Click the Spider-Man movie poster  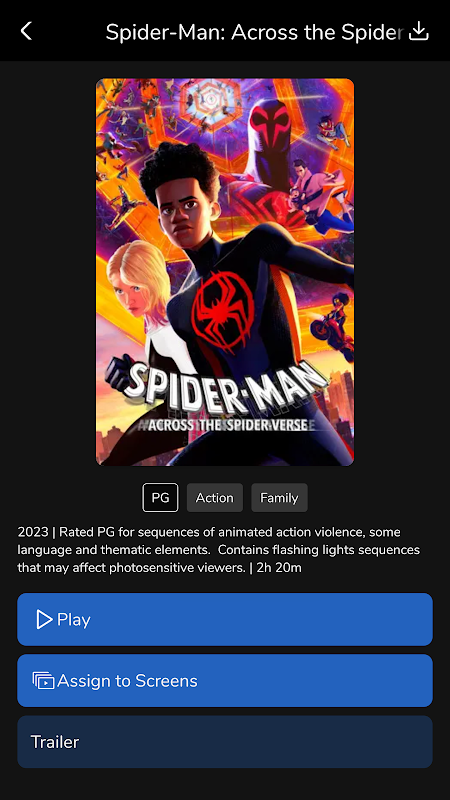[225, 272]
